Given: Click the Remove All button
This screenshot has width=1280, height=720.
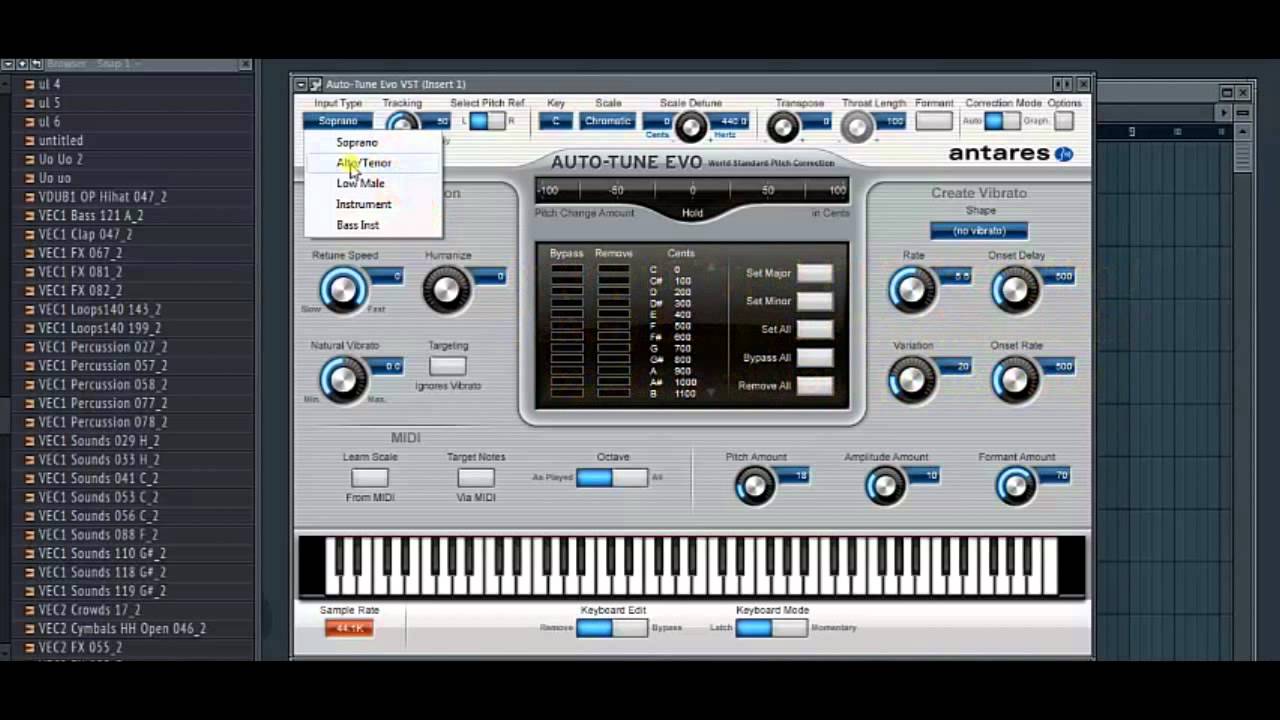Looking at the screenshot, I should pos(814,386).
